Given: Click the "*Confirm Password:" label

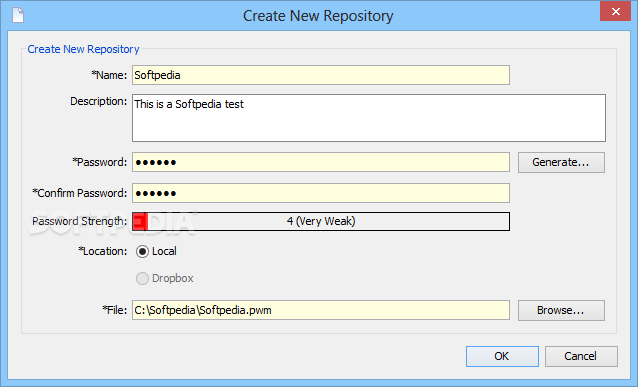Looking at the screenshot, I should pyautogui.click(x=80, y=193).
